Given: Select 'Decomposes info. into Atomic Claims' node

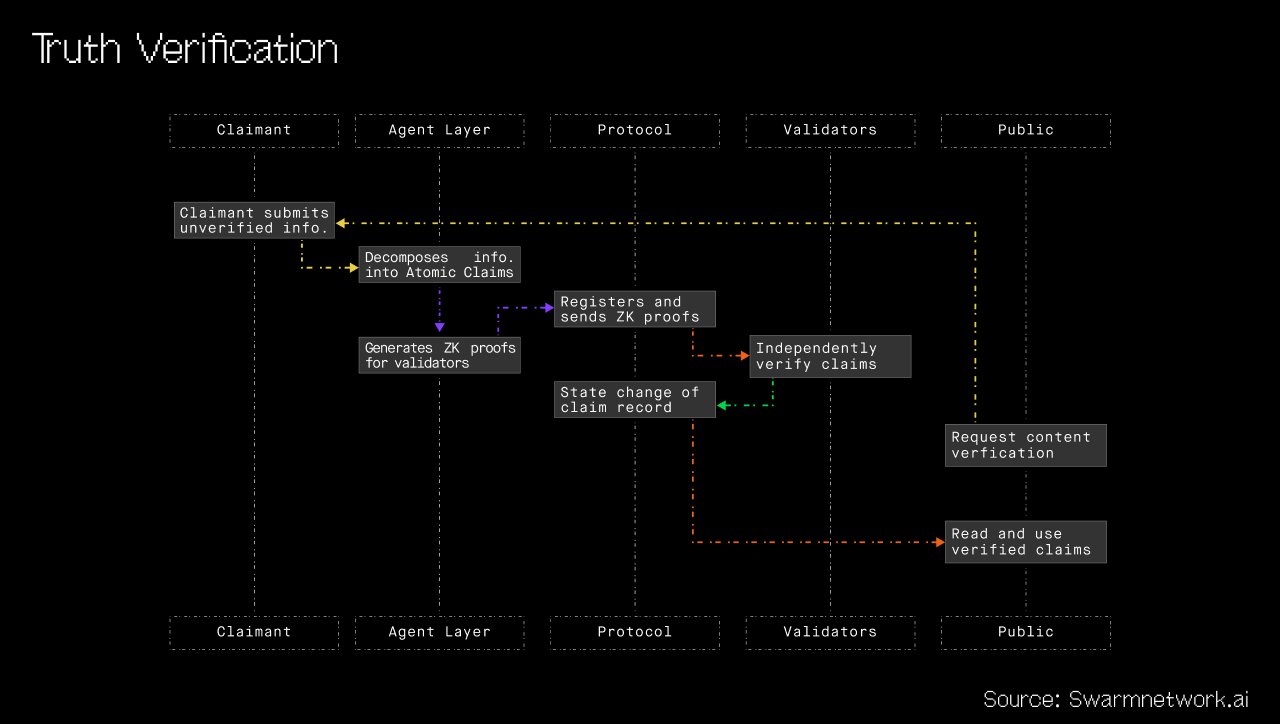Looking at the screenshot, I should pyautogui.click(x=439, y=265).
